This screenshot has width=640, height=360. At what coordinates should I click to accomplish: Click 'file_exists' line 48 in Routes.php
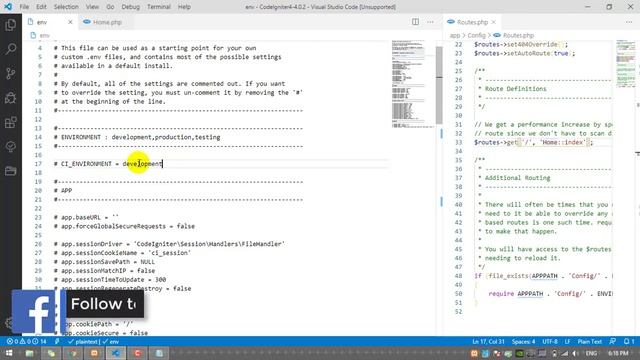(543, 276)
